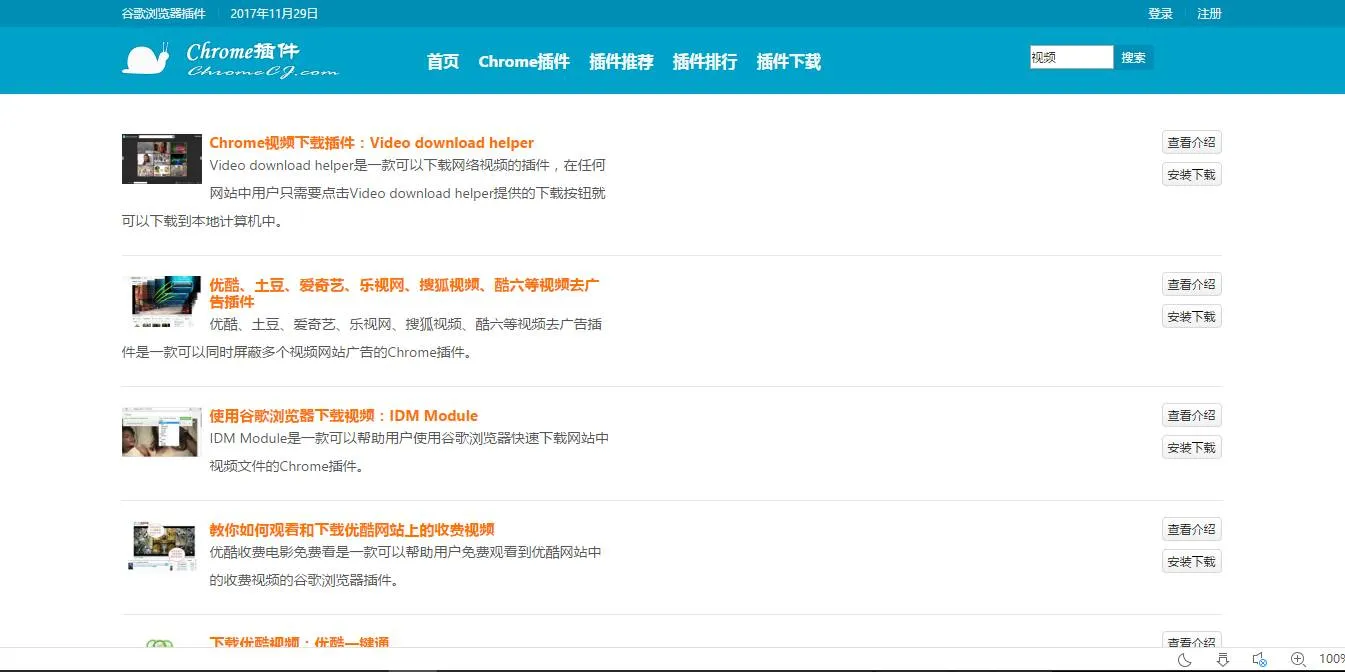Click description text starting '优酷收费电影免费看'
The image size is (1345, 672).
point(406,566)
